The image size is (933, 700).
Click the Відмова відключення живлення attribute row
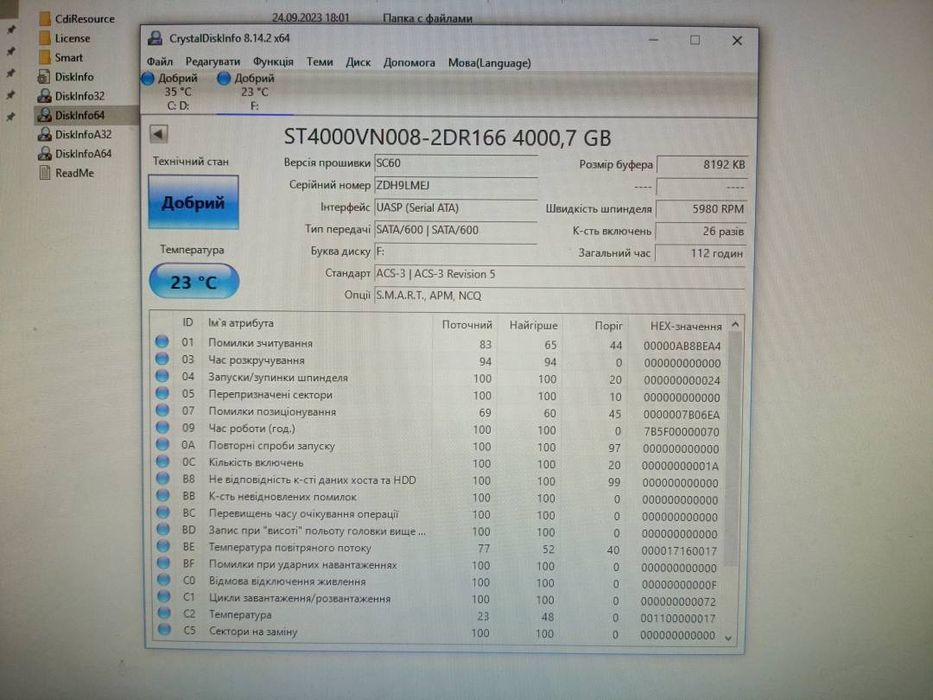pos(439,583)
